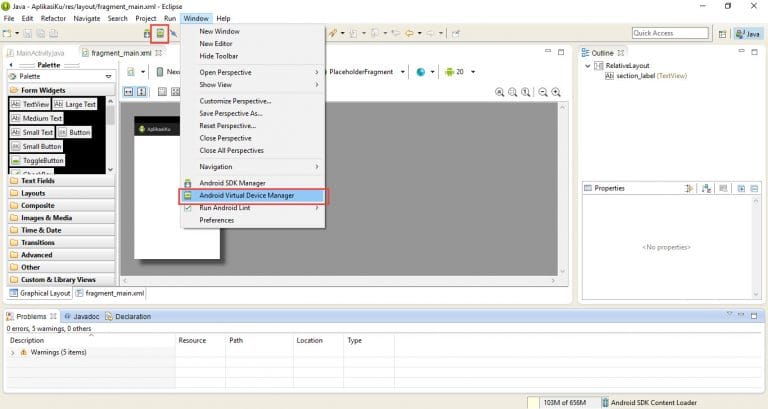Switch to the Java perspective button

(747, 34)
